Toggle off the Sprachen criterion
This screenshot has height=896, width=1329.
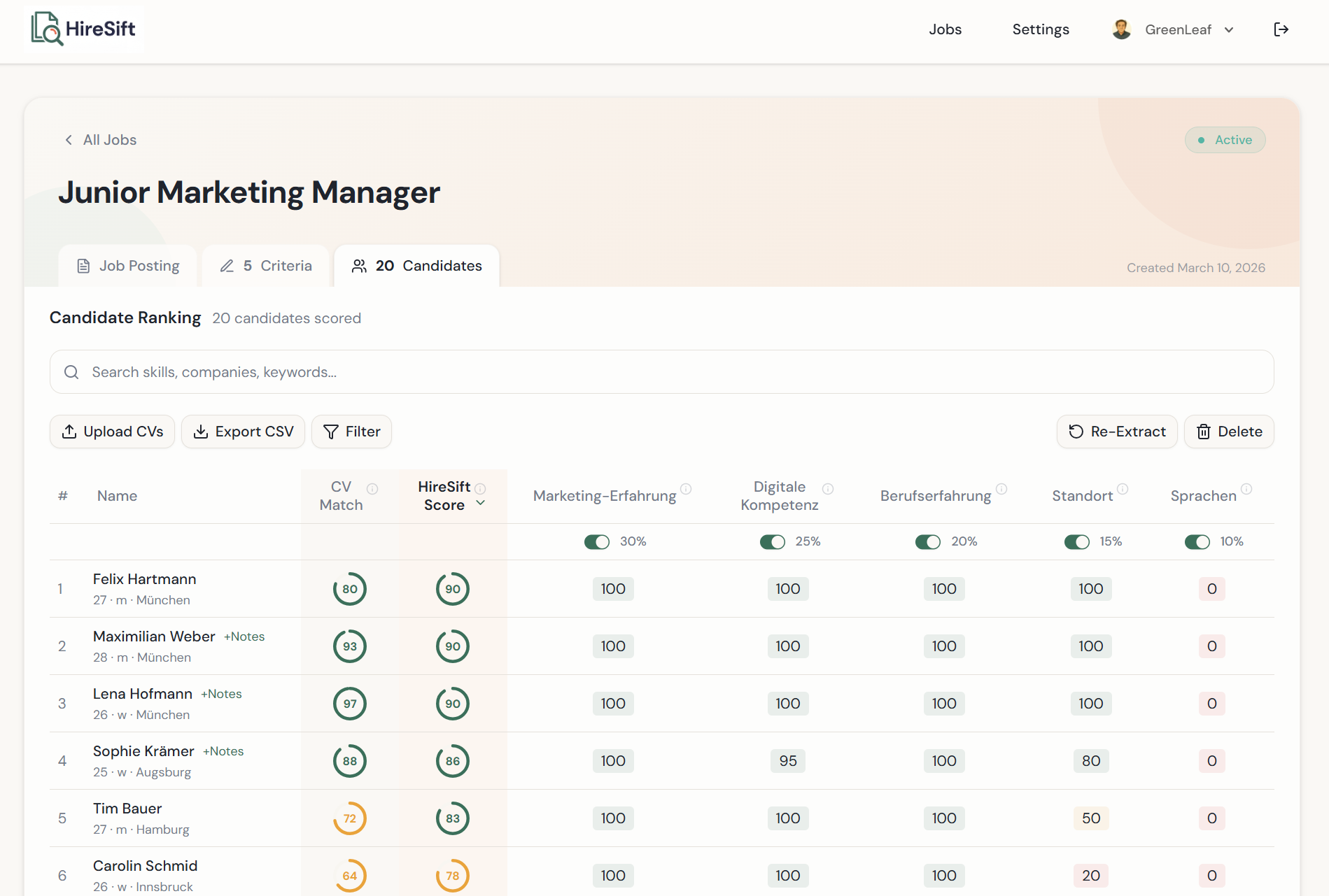pos(1198,541)
